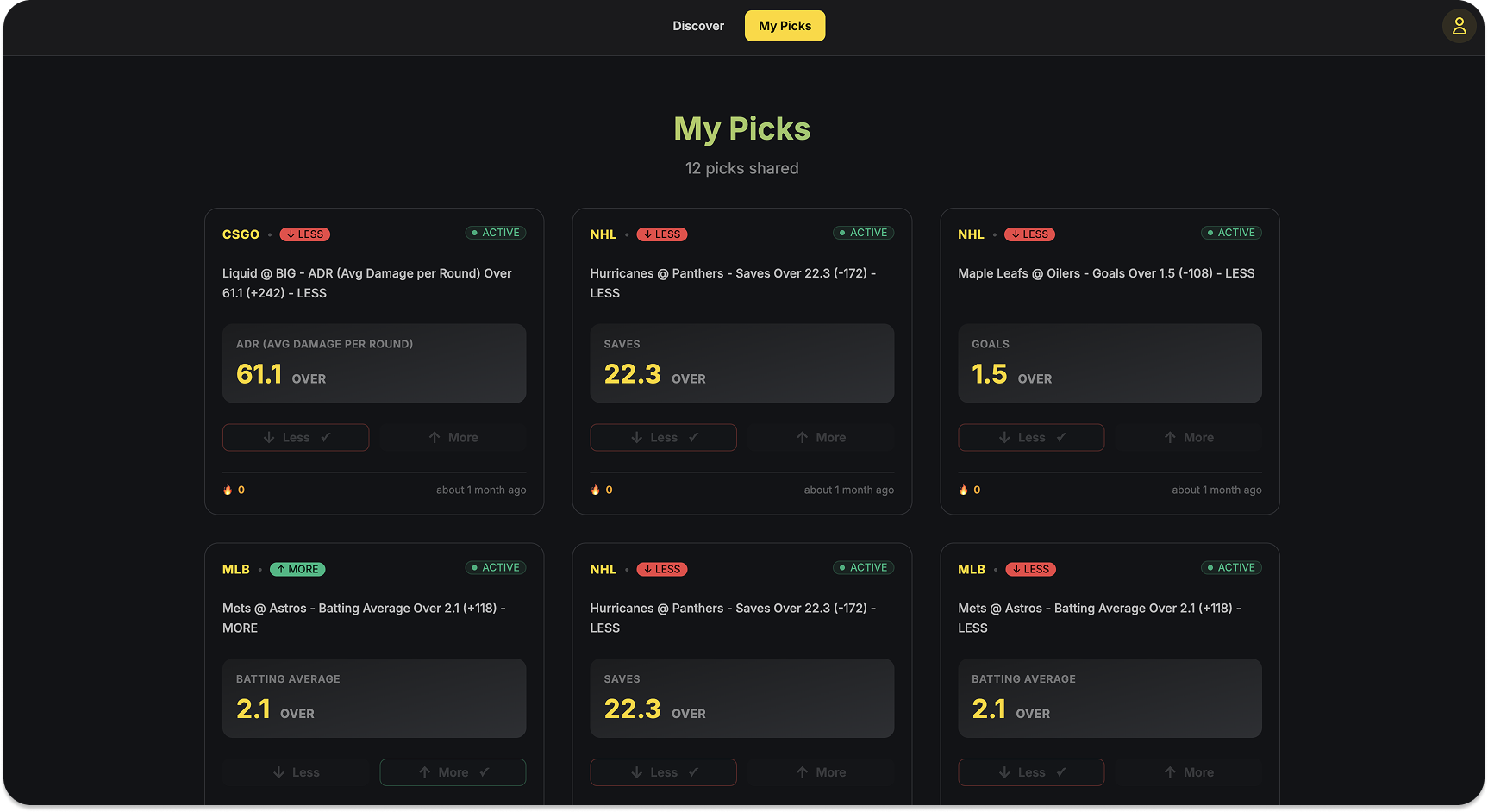This screenshot has width=1488, height=812.
Task: Click the fire icon on Maple Leafs card
Action: [962, 489]
